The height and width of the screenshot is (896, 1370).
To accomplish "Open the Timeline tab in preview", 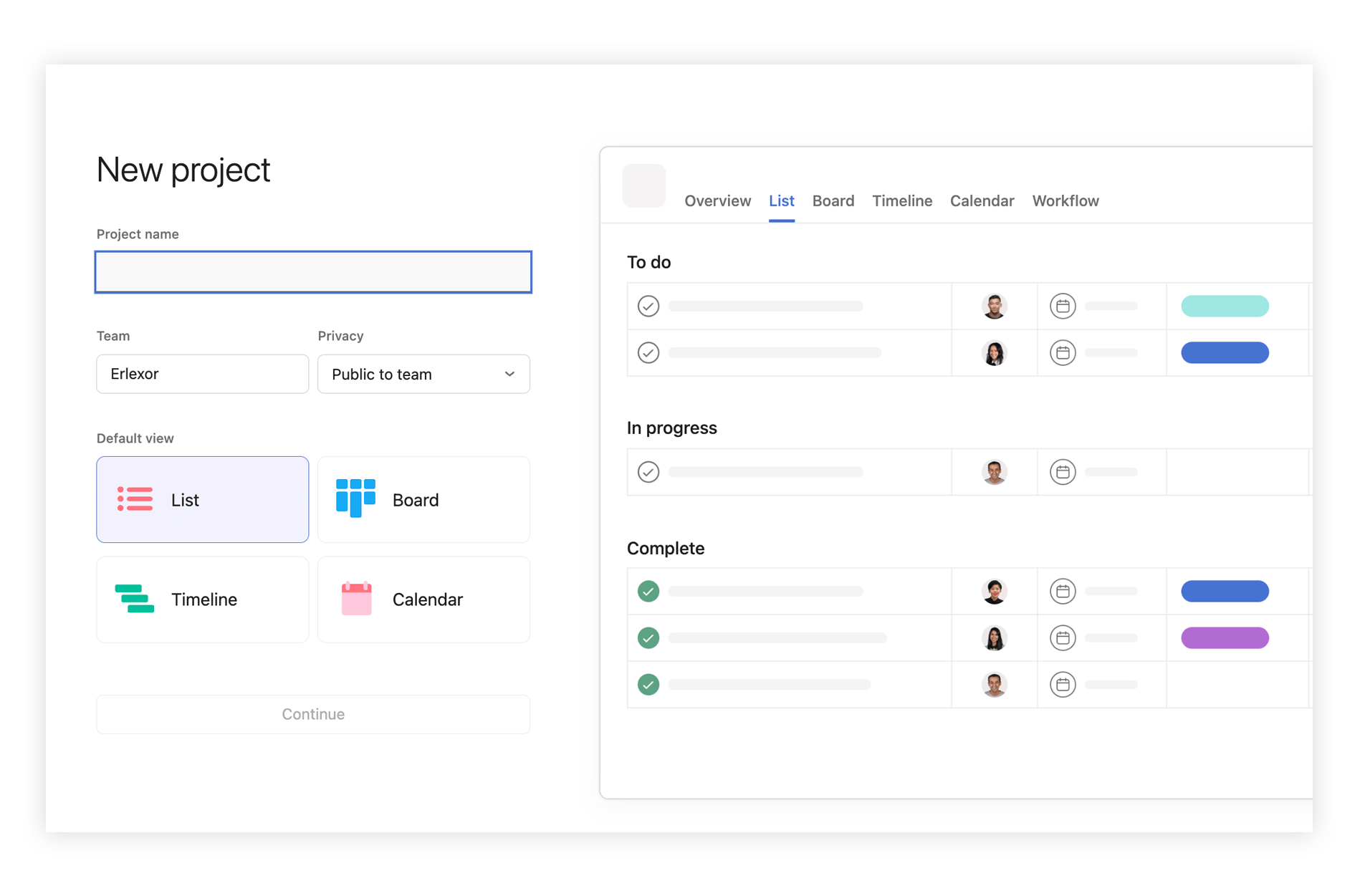I will pos(901,201).
